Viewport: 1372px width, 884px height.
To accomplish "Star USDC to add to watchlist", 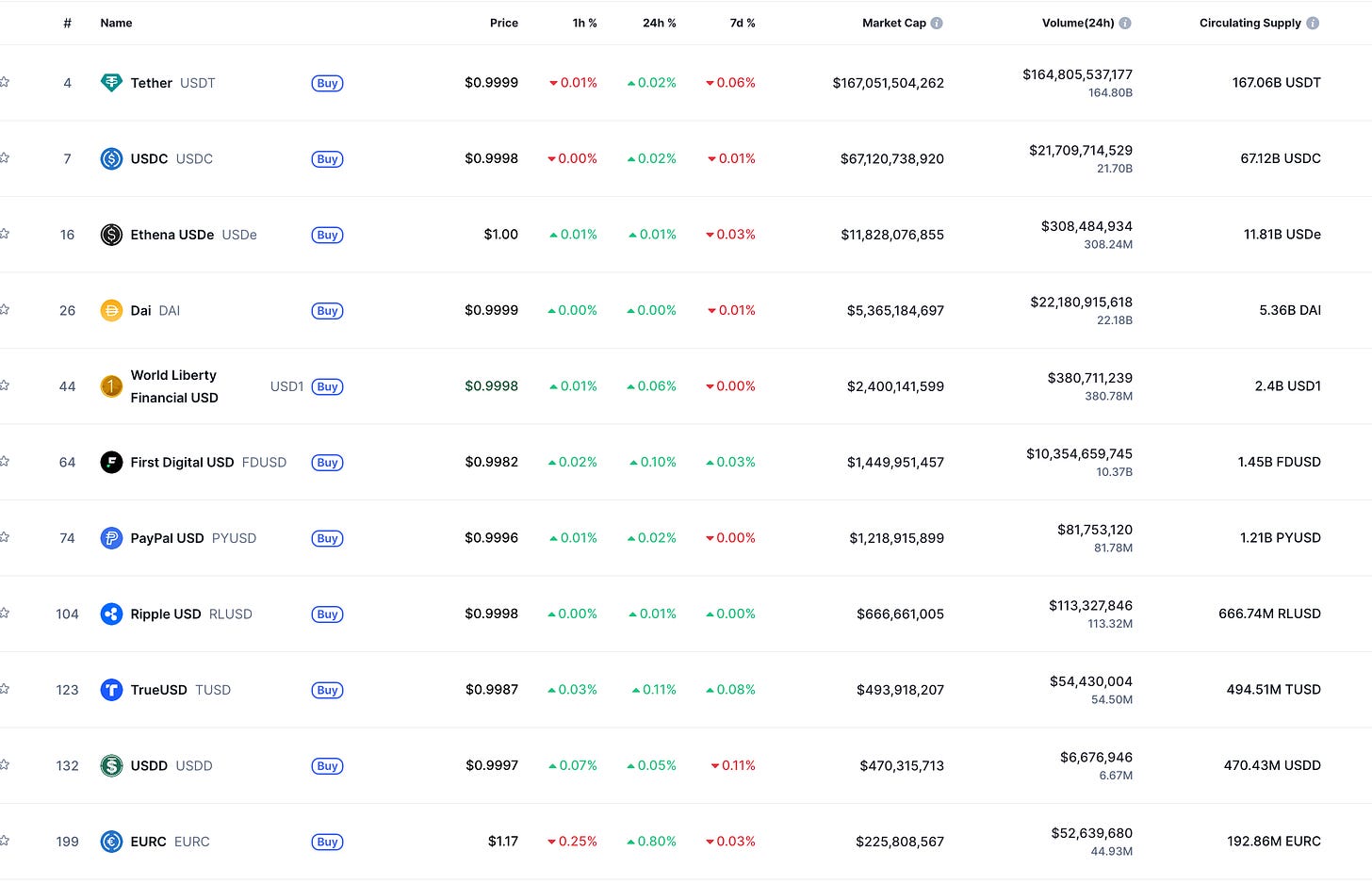I will [x=4, y=157].
